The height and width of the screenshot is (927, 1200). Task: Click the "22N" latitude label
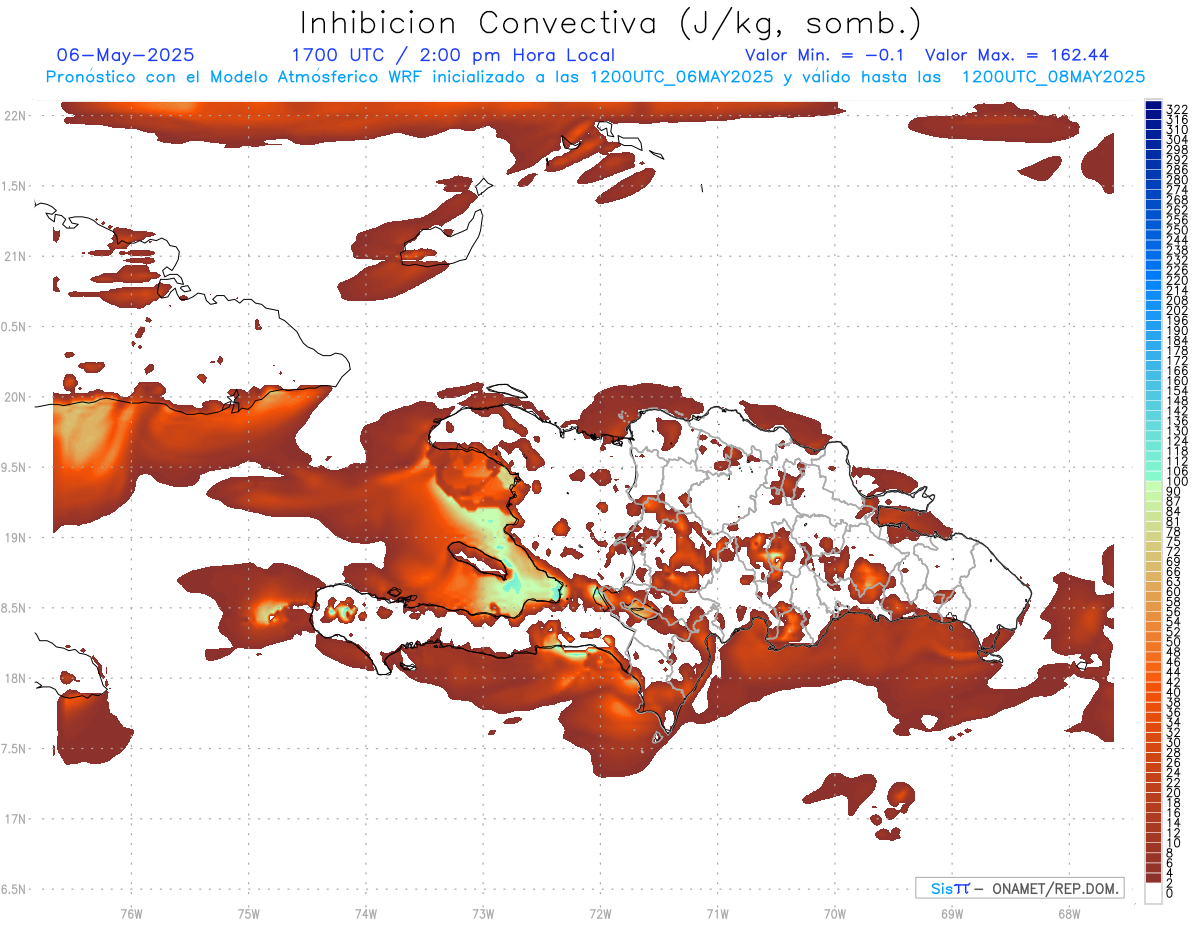pyautogui.click(x=15, y=115)
